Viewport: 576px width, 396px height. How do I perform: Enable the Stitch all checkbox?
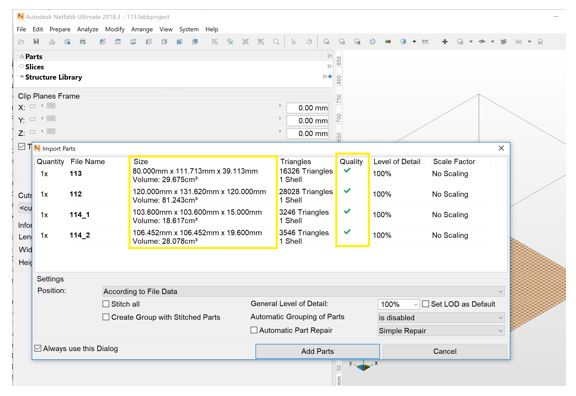click(106, 304)
